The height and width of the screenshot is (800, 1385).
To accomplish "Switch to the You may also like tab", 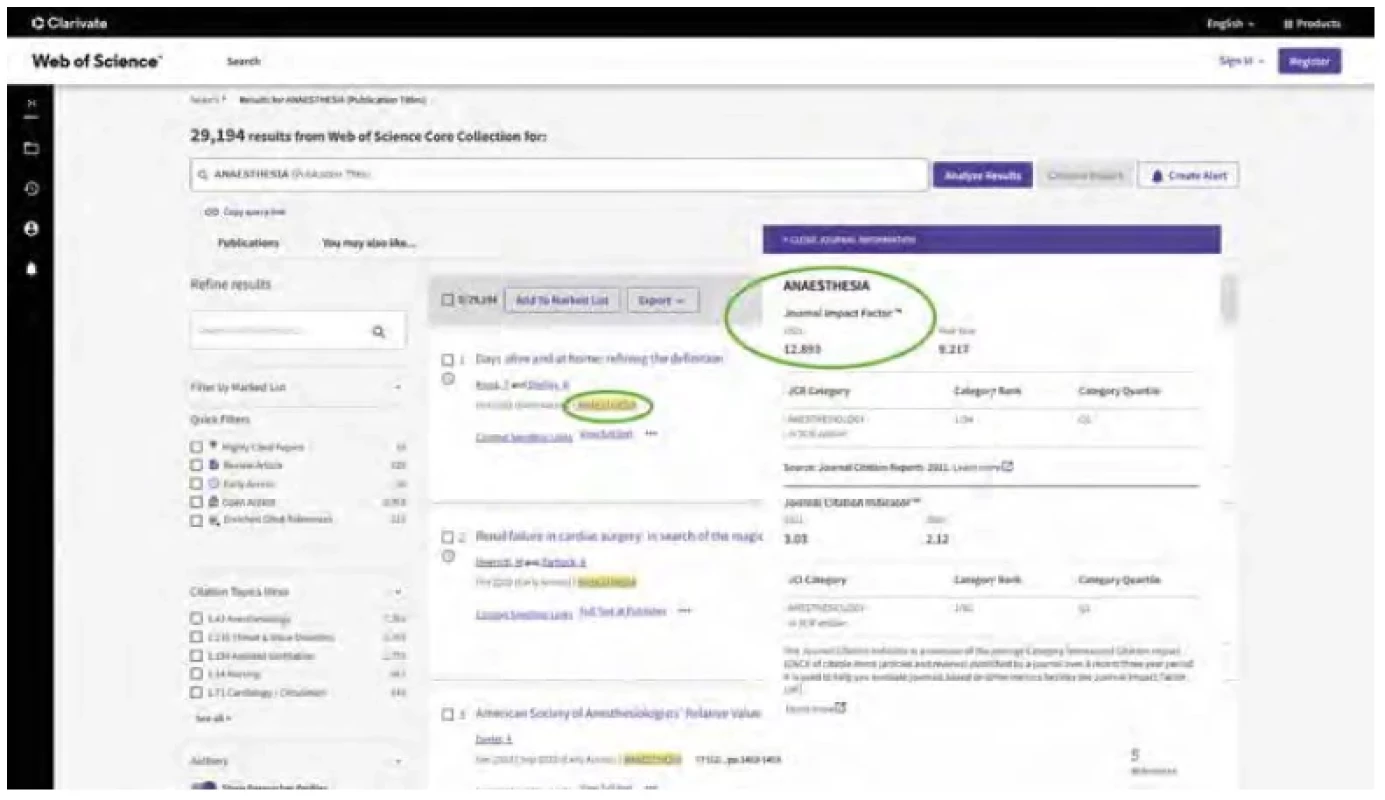I will pyautogui.click(x=369, y=243).
